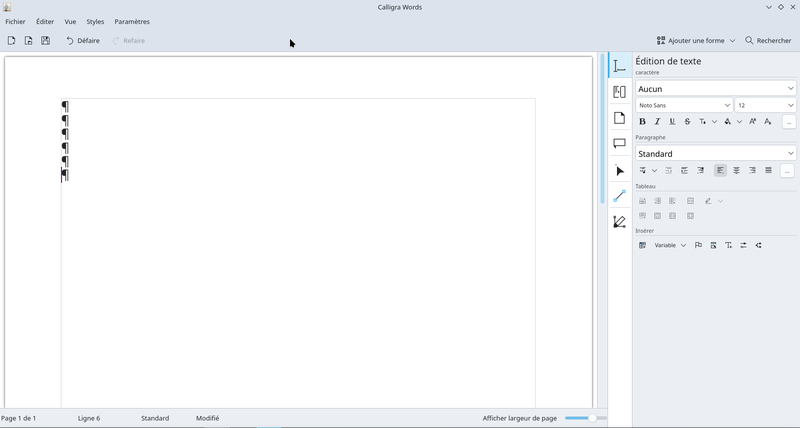This screenshot has height=428, width=800.
Task: Save the document with the floppy icon
Action: [45, 40]
